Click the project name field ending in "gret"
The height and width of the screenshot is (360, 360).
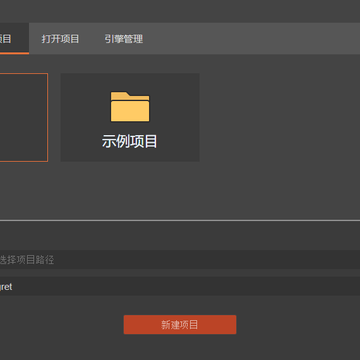[180, 286]
